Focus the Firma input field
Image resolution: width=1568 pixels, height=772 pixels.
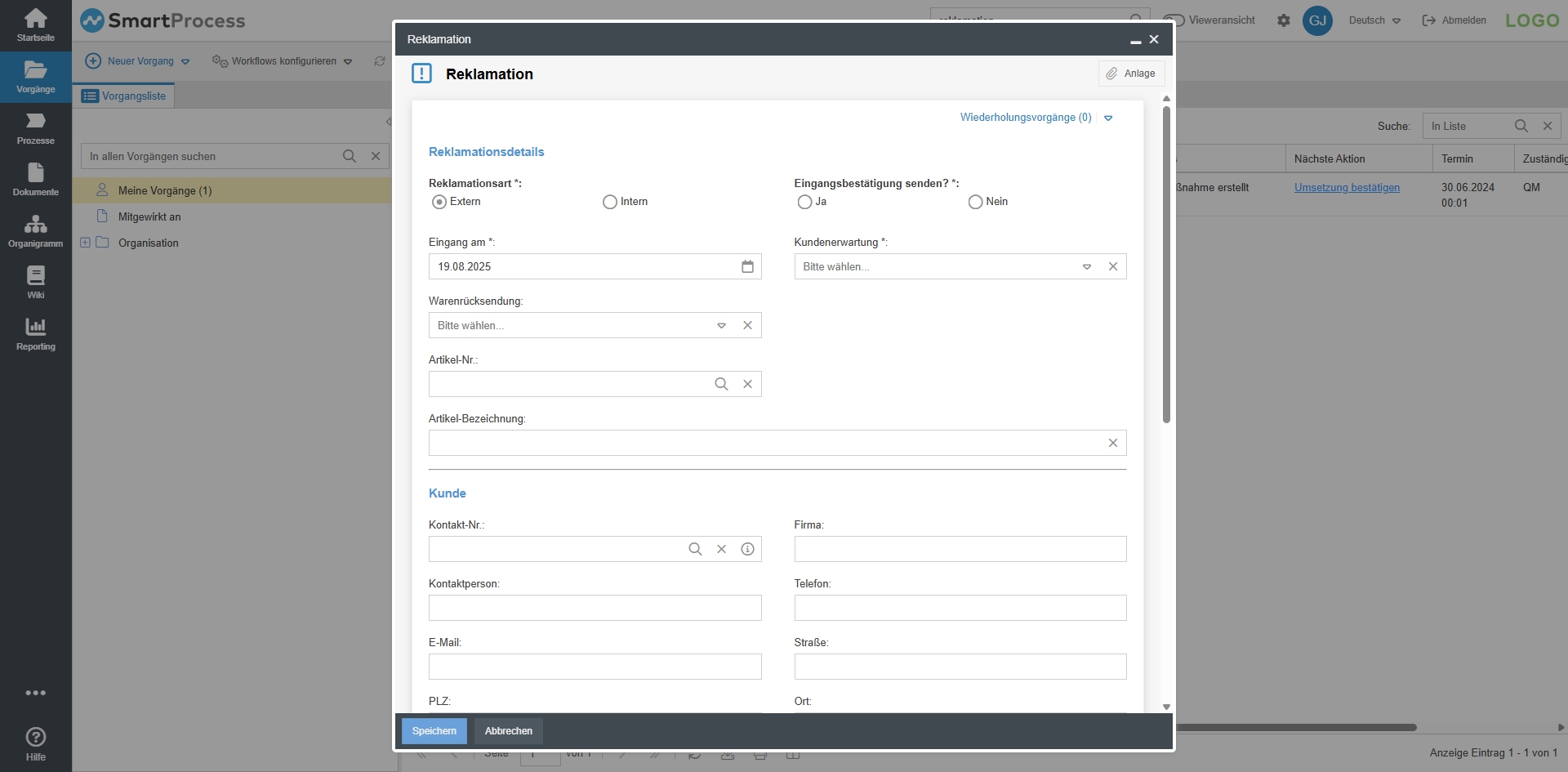tap(960, 549)
